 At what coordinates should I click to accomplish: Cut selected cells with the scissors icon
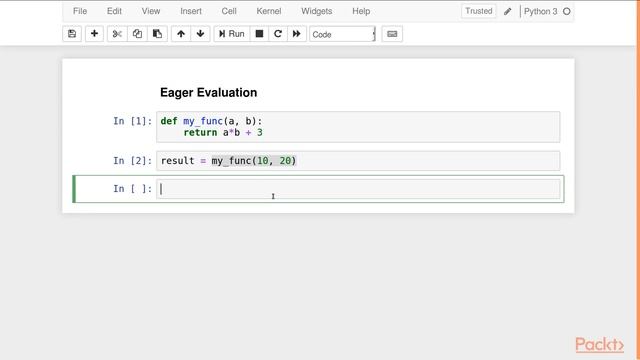(117, 34)
